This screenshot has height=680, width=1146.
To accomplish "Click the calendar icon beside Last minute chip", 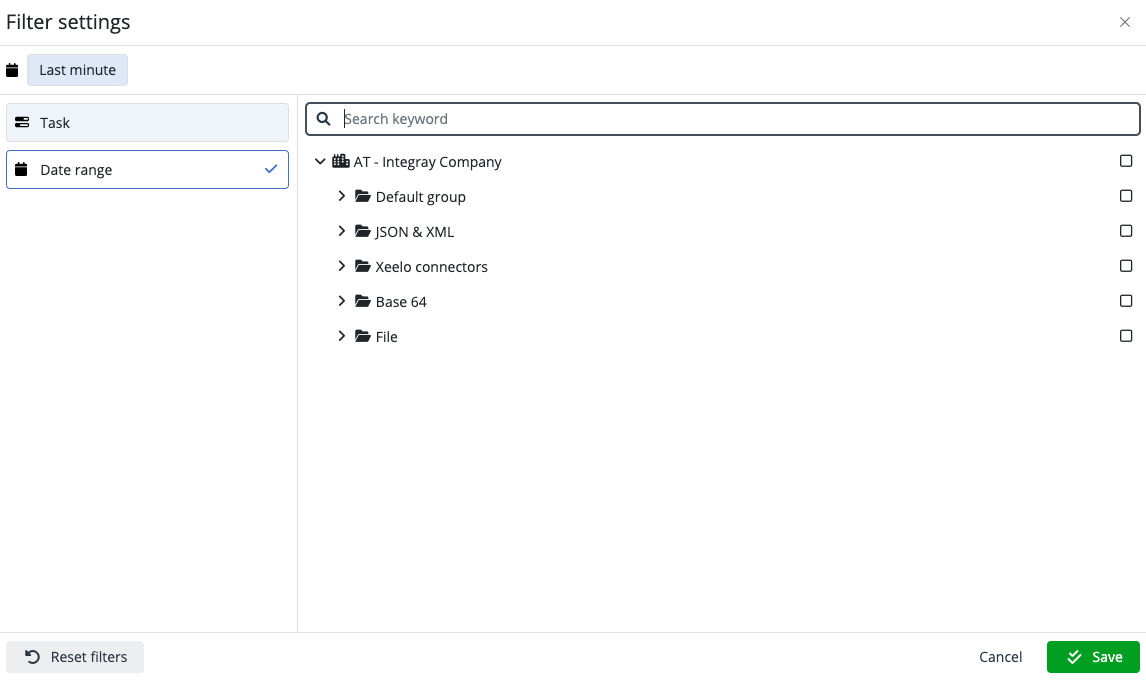I will [11, 69].
